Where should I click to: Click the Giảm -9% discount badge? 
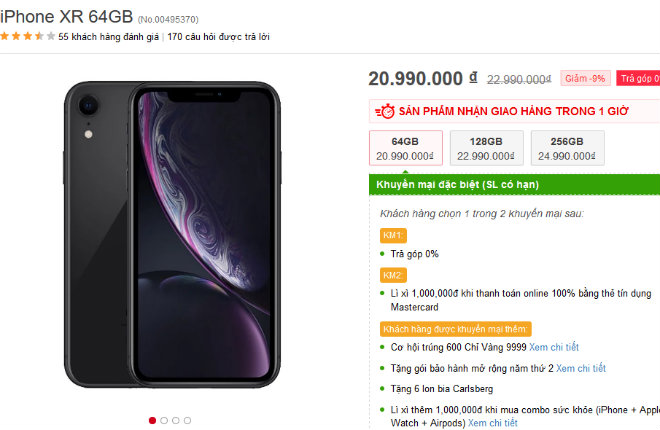585,79
